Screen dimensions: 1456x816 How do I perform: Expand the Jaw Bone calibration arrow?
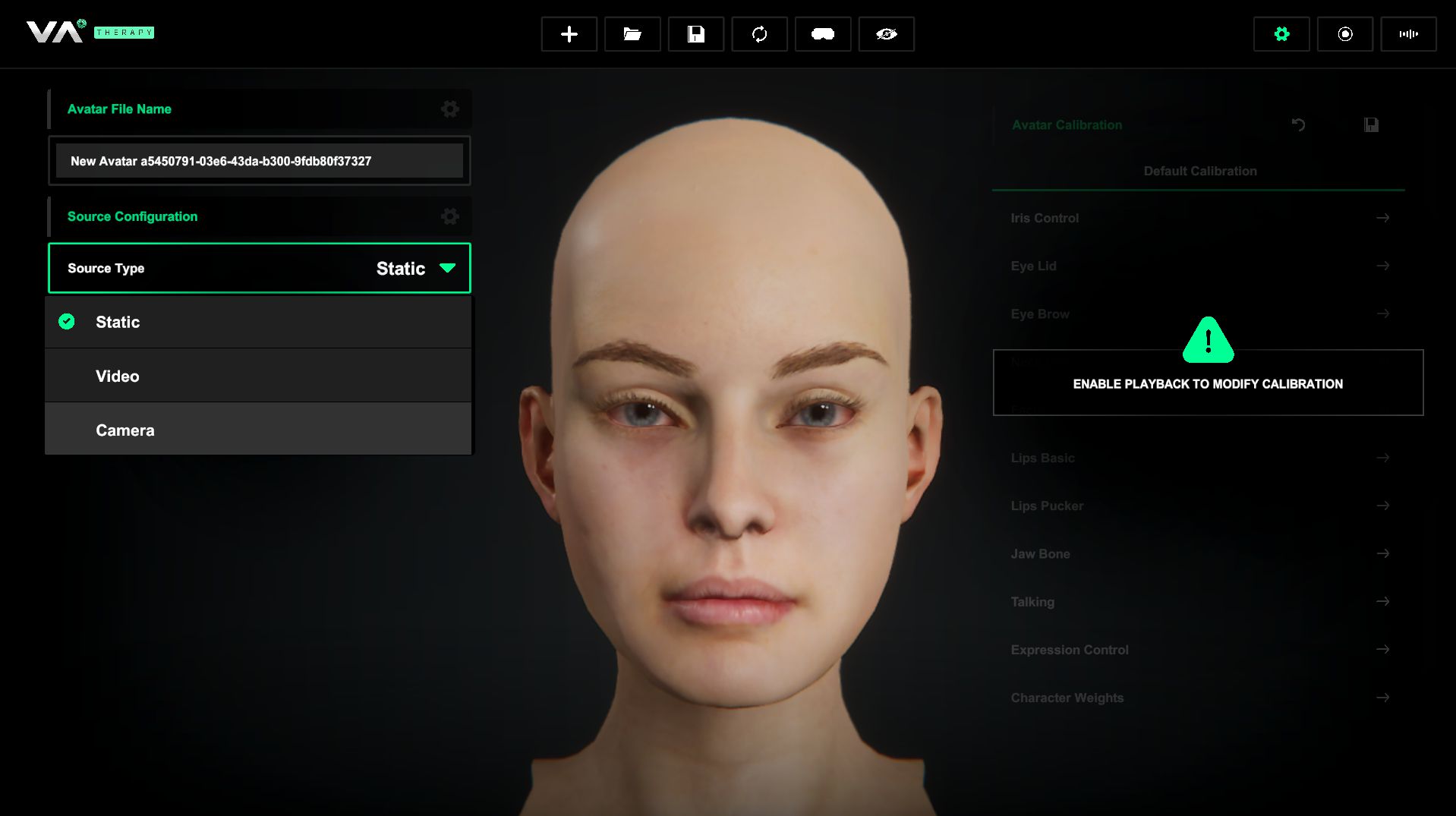click(x=1382, y=553)
